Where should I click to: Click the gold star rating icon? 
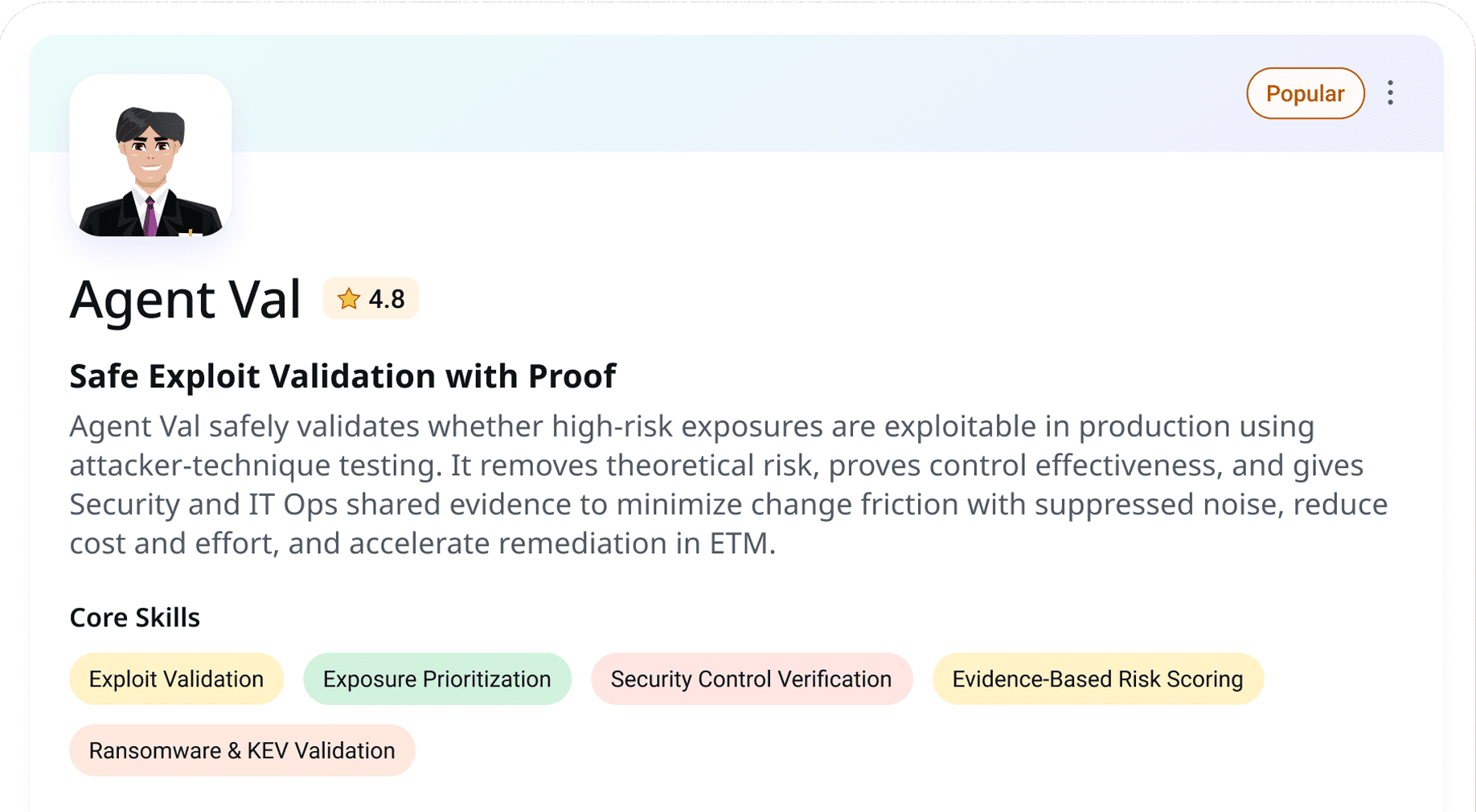349,299
